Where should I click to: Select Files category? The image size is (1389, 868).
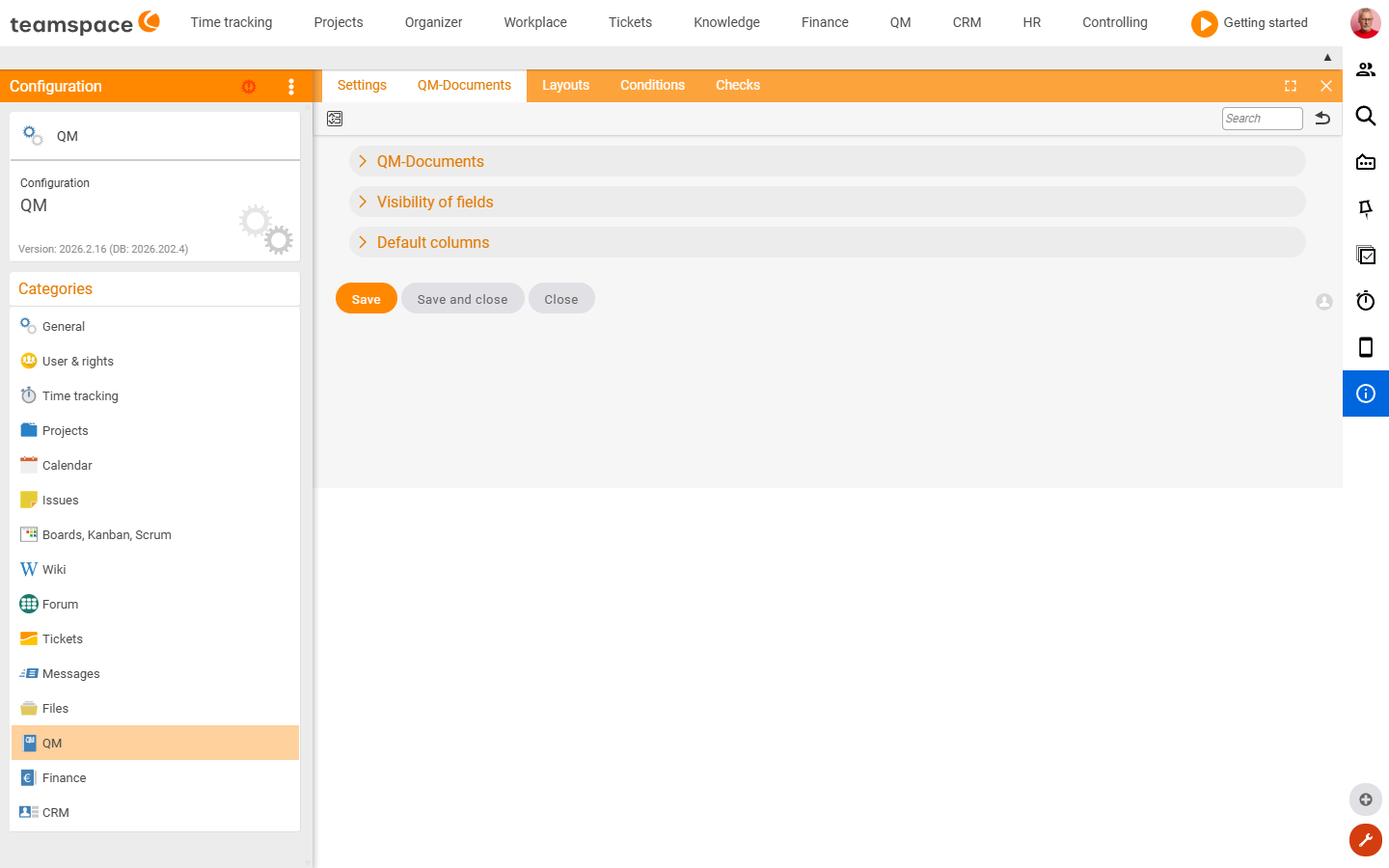pyautogui.click(x=155, y=708)
